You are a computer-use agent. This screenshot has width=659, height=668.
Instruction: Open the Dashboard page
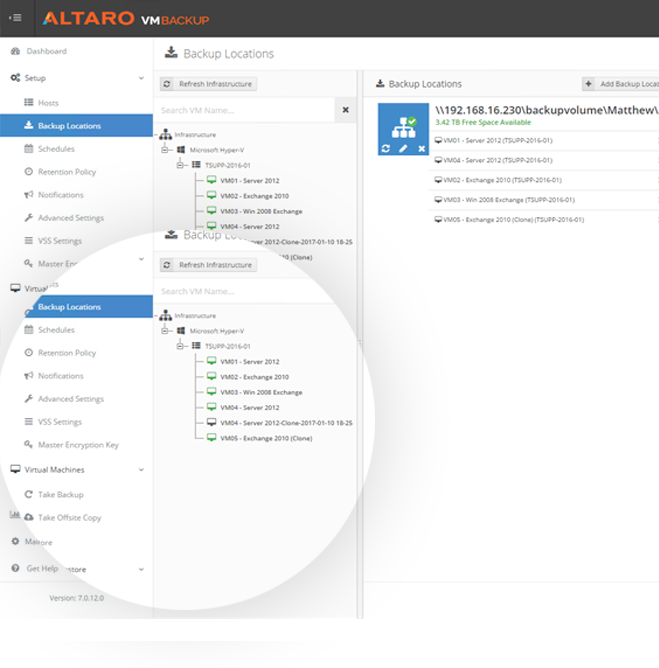pos(46,51)
